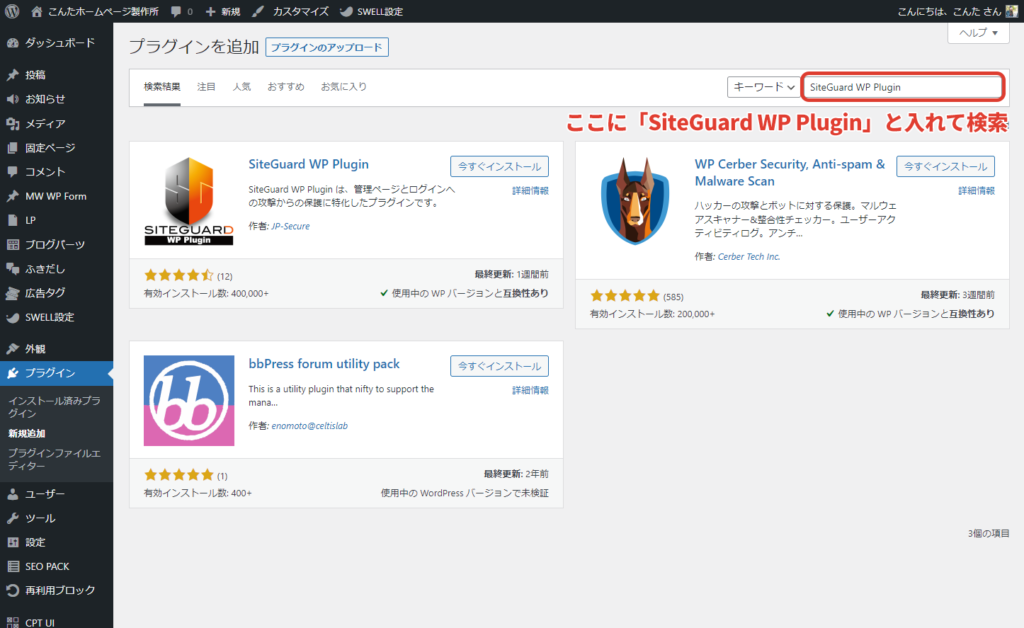Viewport: 1024px width, 628px height.
Task: Open the 再利用ブロック sidebar icon
Action: [x=12, y=590]
